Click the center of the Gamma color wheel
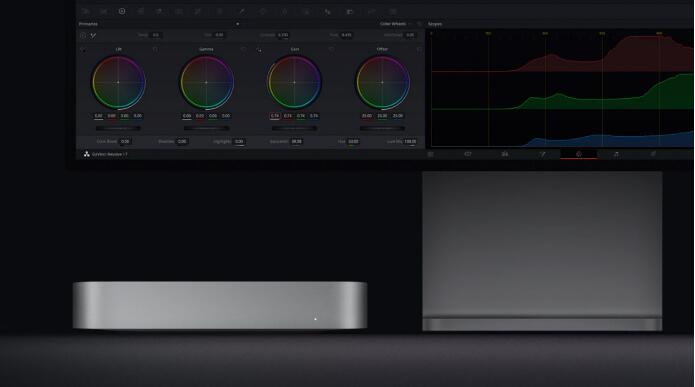The width and height of the screenshot is (695, 387). click(x=206, y=82)
